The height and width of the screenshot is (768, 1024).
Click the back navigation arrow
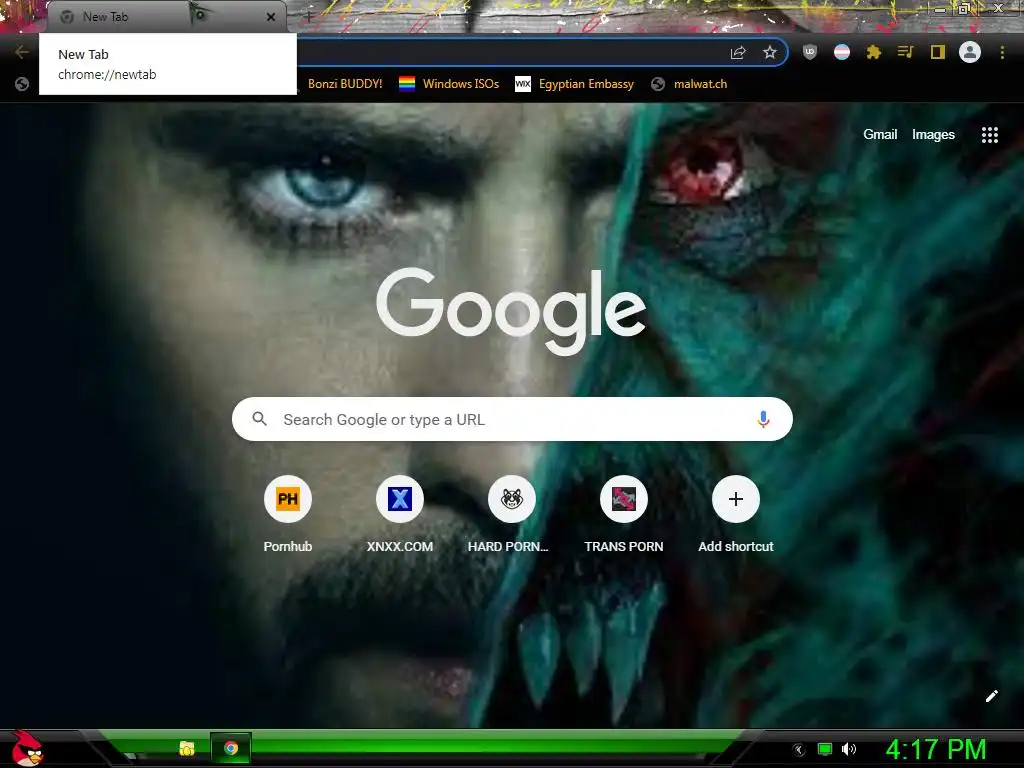pos(22,52)
